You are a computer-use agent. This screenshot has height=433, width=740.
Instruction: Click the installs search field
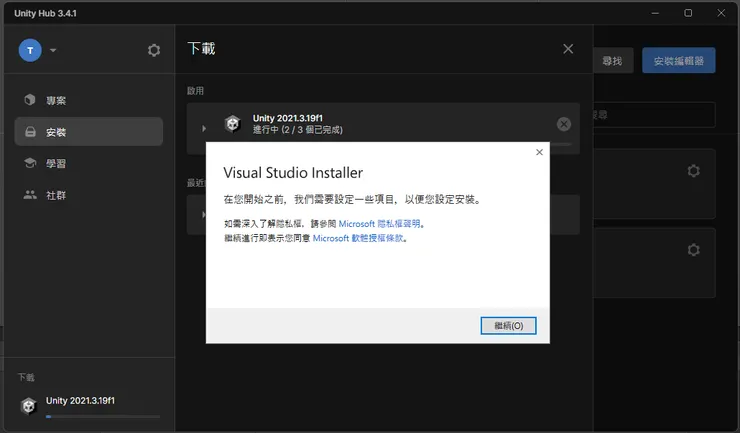point(654,115)
